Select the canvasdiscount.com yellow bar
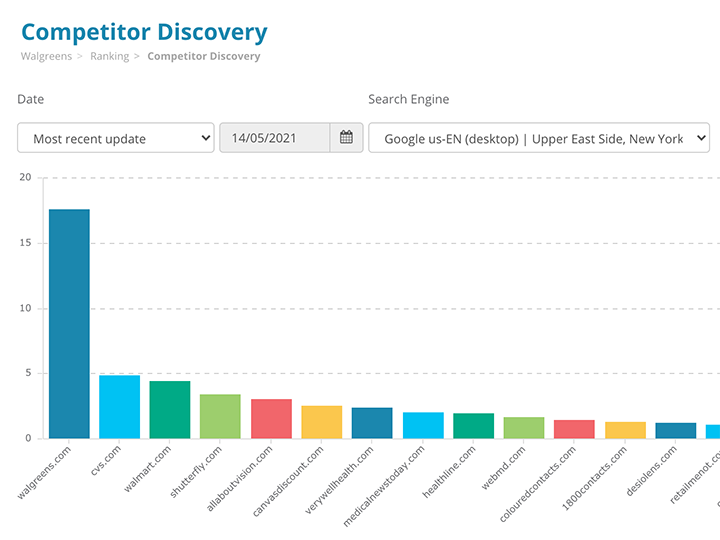 pos(321,422)
